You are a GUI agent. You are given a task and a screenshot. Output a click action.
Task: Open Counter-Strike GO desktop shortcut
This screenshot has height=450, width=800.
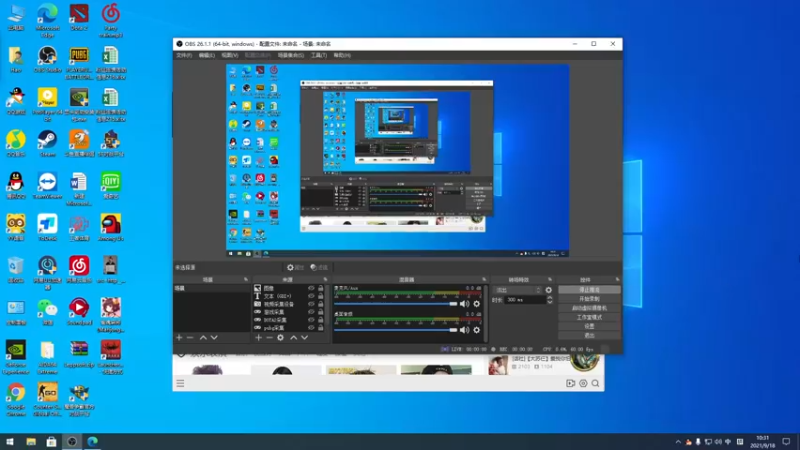[x=47, y=399]
